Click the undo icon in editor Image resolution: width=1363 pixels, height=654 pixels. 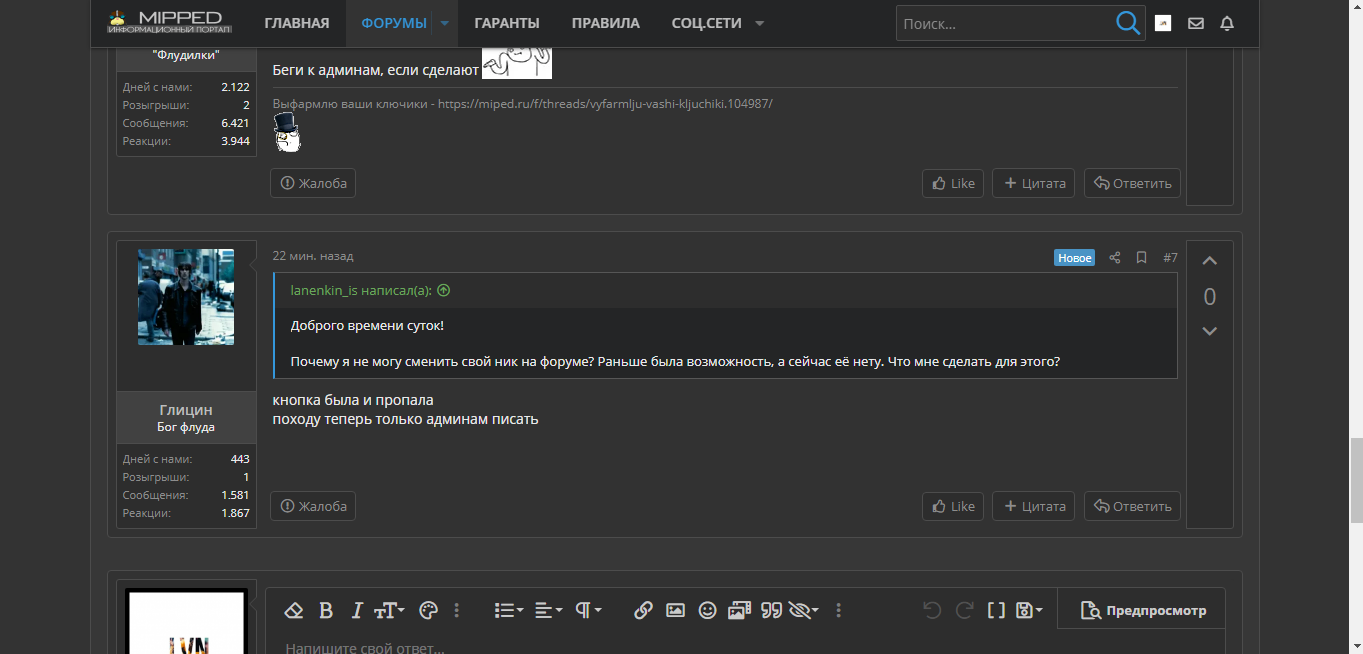(932, 610)
